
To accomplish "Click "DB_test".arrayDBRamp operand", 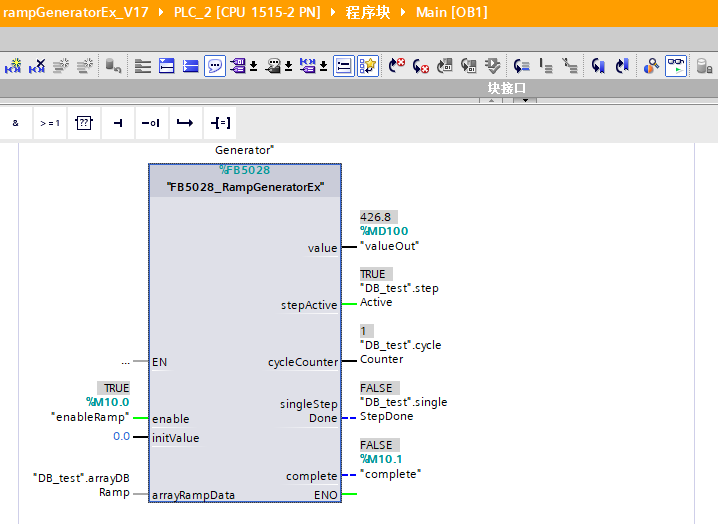I will tap(82, 485).
